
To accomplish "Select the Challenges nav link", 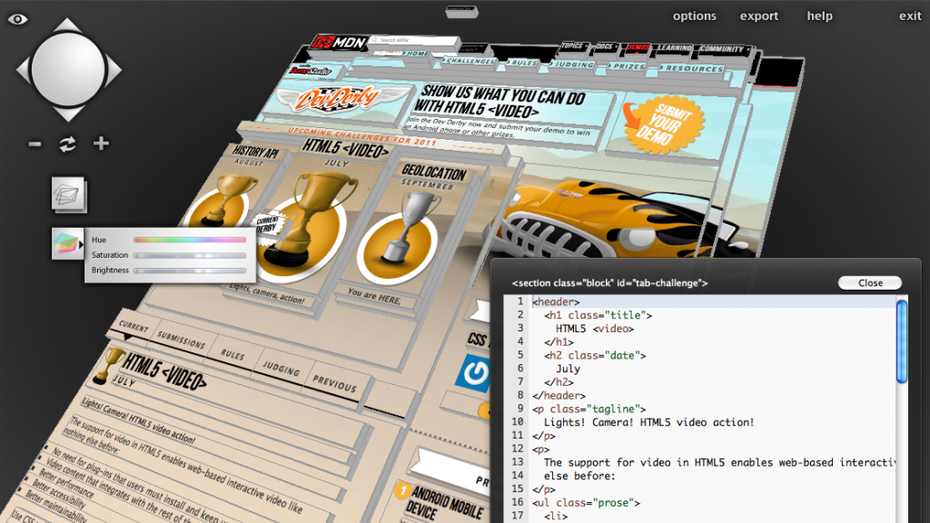I will (469, 60).
